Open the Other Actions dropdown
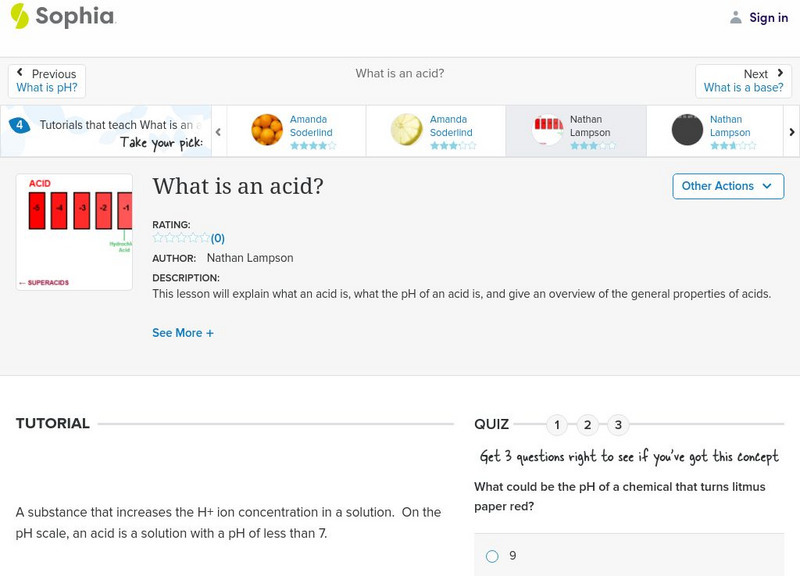 pos(727,186)
